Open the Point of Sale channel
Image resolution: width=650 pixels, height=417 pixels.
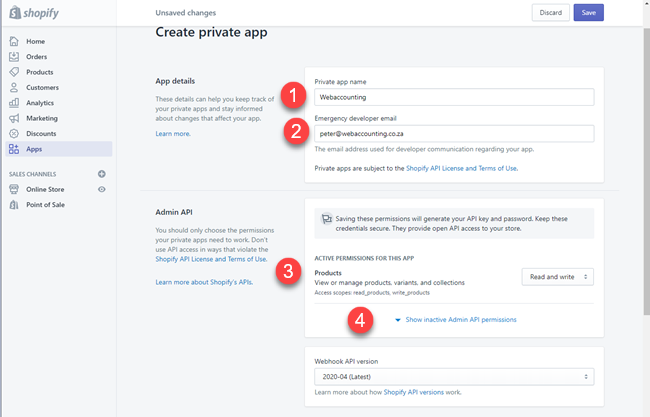pyautogui.click(x=46, y=204)
